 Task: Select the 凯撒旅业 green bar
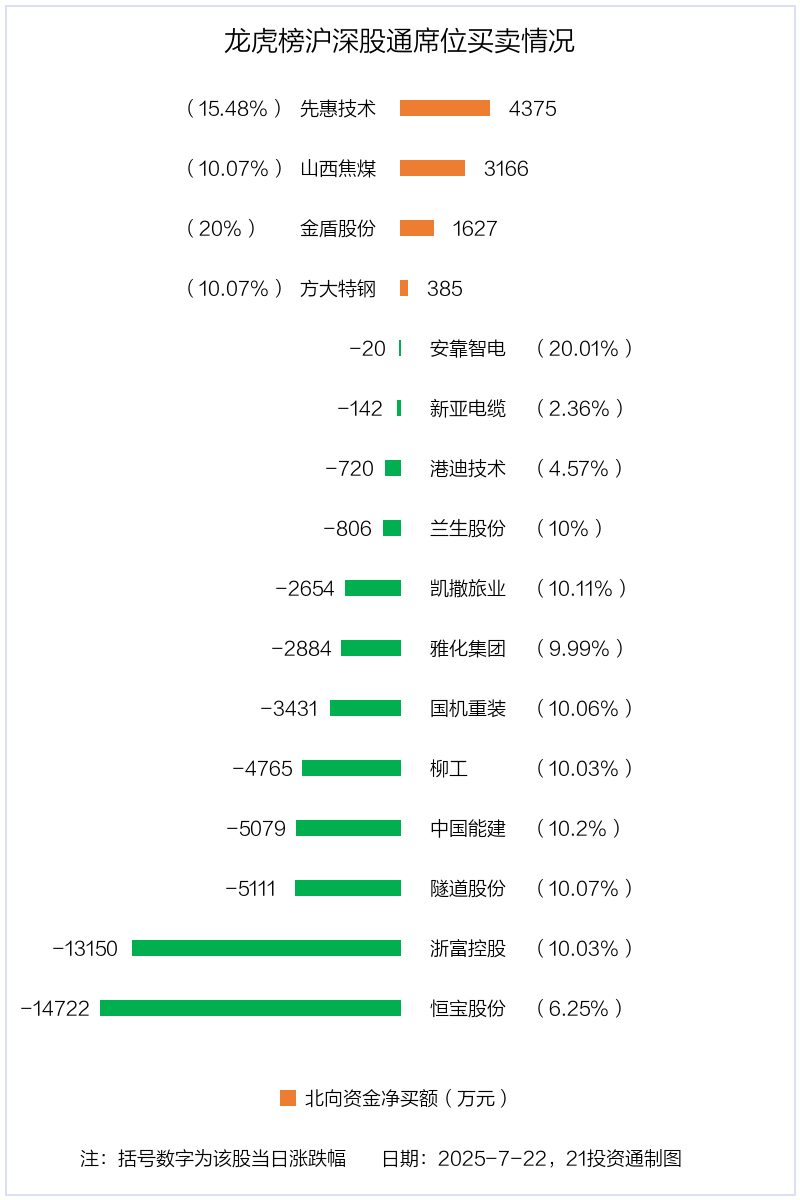coord(373,588)
